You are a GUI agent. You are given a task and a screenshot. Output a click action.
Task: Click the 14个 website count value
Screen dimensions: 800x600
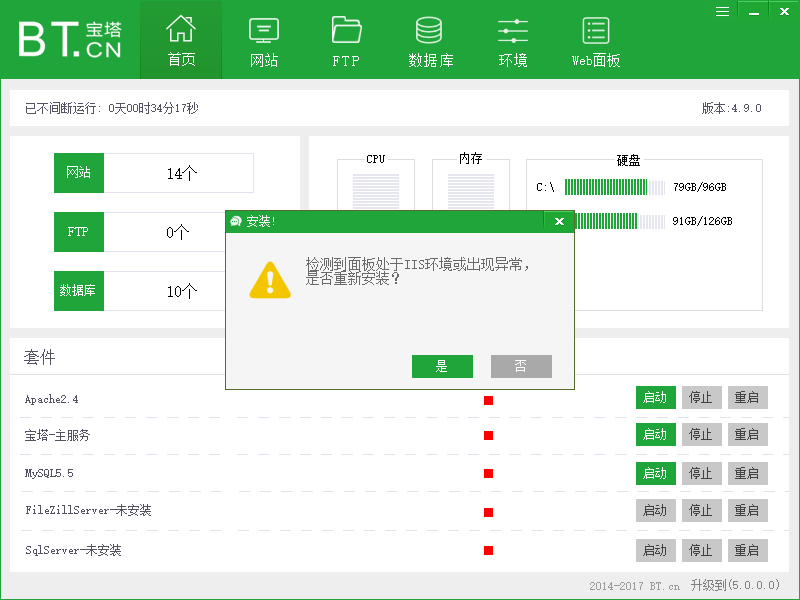[182, 173]
